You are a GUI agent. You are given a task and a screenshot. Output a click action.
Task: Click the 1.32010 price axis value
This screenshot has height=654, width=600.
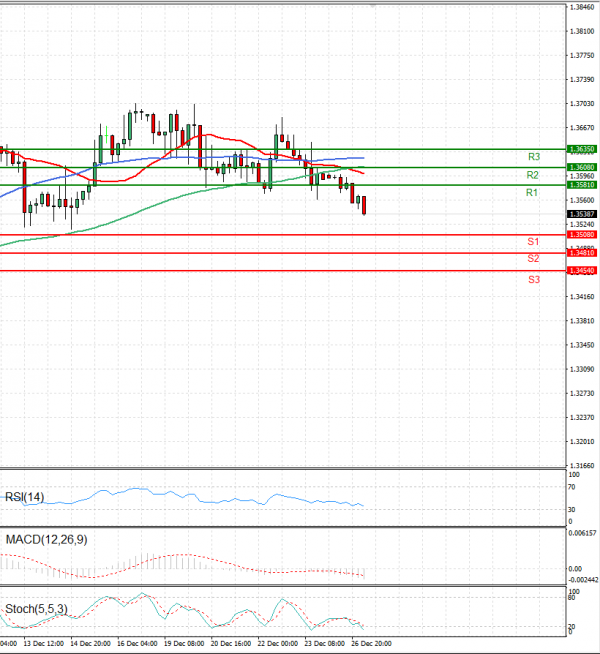pyautogui.click(x=582, y=442)
